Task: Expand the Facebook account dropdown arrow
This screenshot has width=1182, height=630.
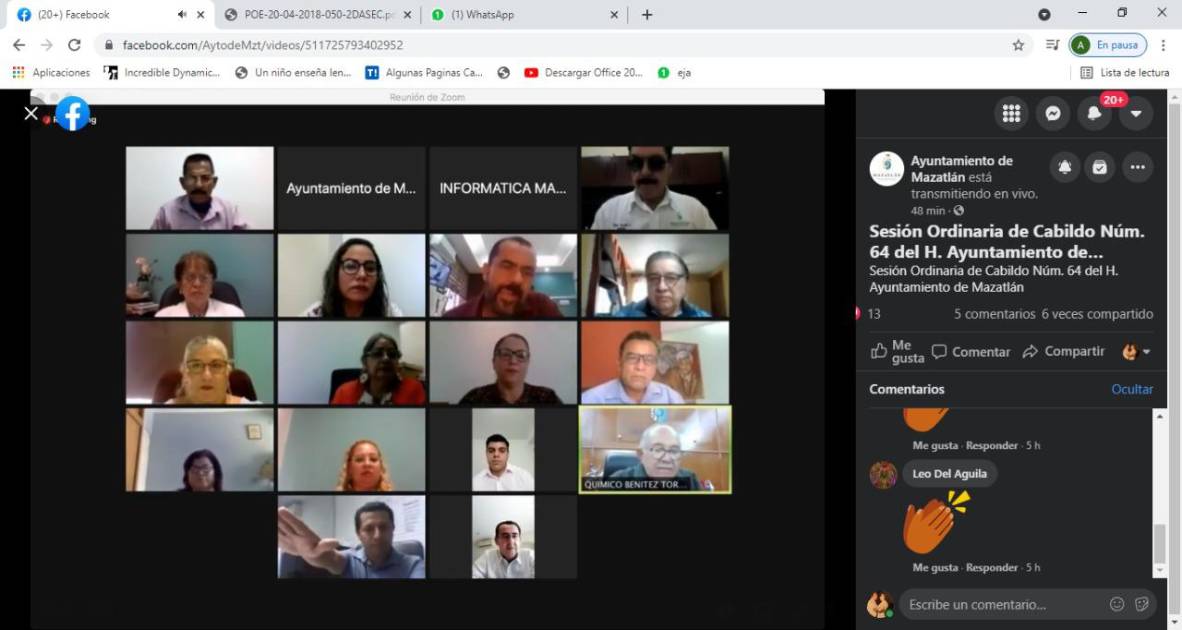Action: click(1135, 114)
